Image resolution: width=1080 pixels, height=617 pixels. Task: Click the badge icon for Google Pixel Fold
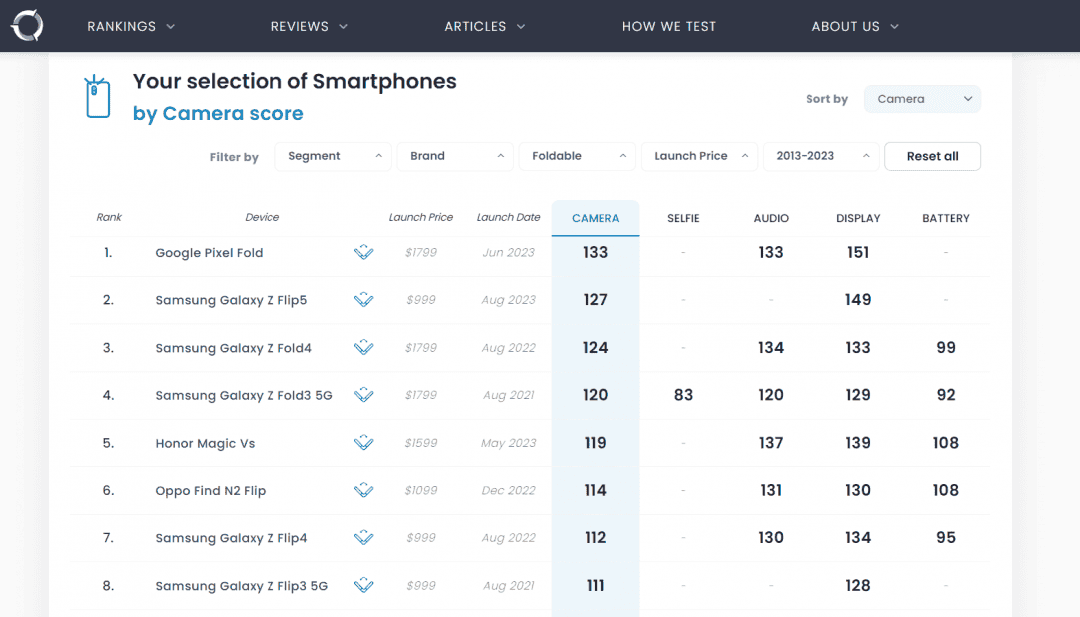pos(364,252)
